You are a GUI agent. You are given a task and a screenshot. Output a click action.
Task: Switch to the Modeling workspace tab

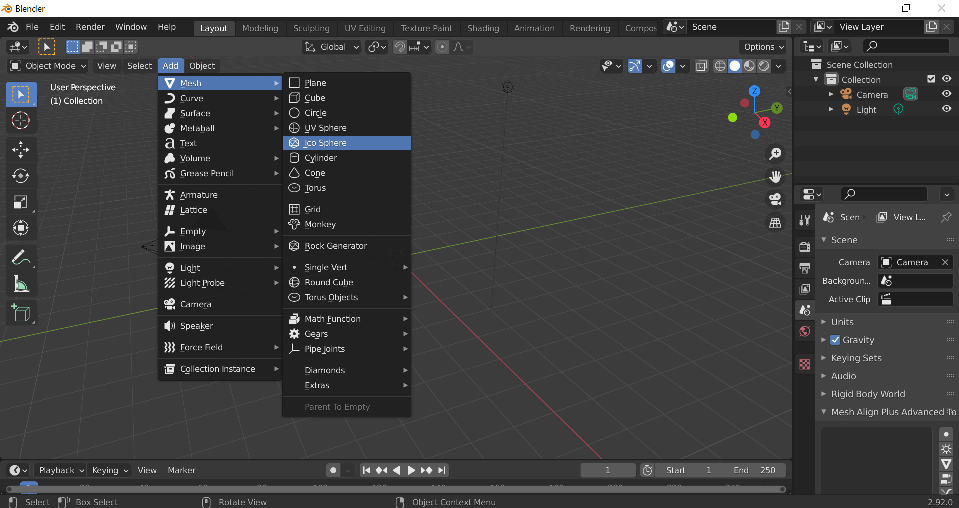click(260, 28)
